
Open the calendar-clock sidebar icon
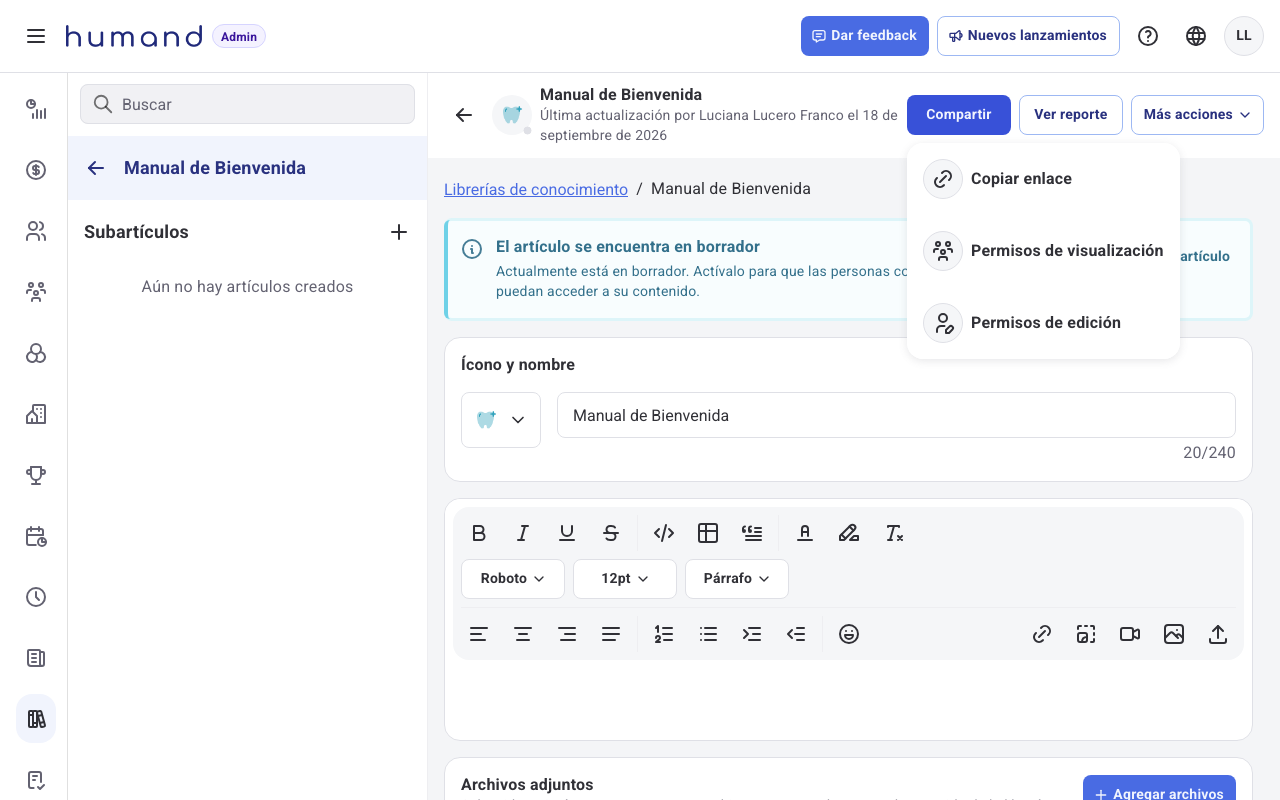(x=36, y=536)
